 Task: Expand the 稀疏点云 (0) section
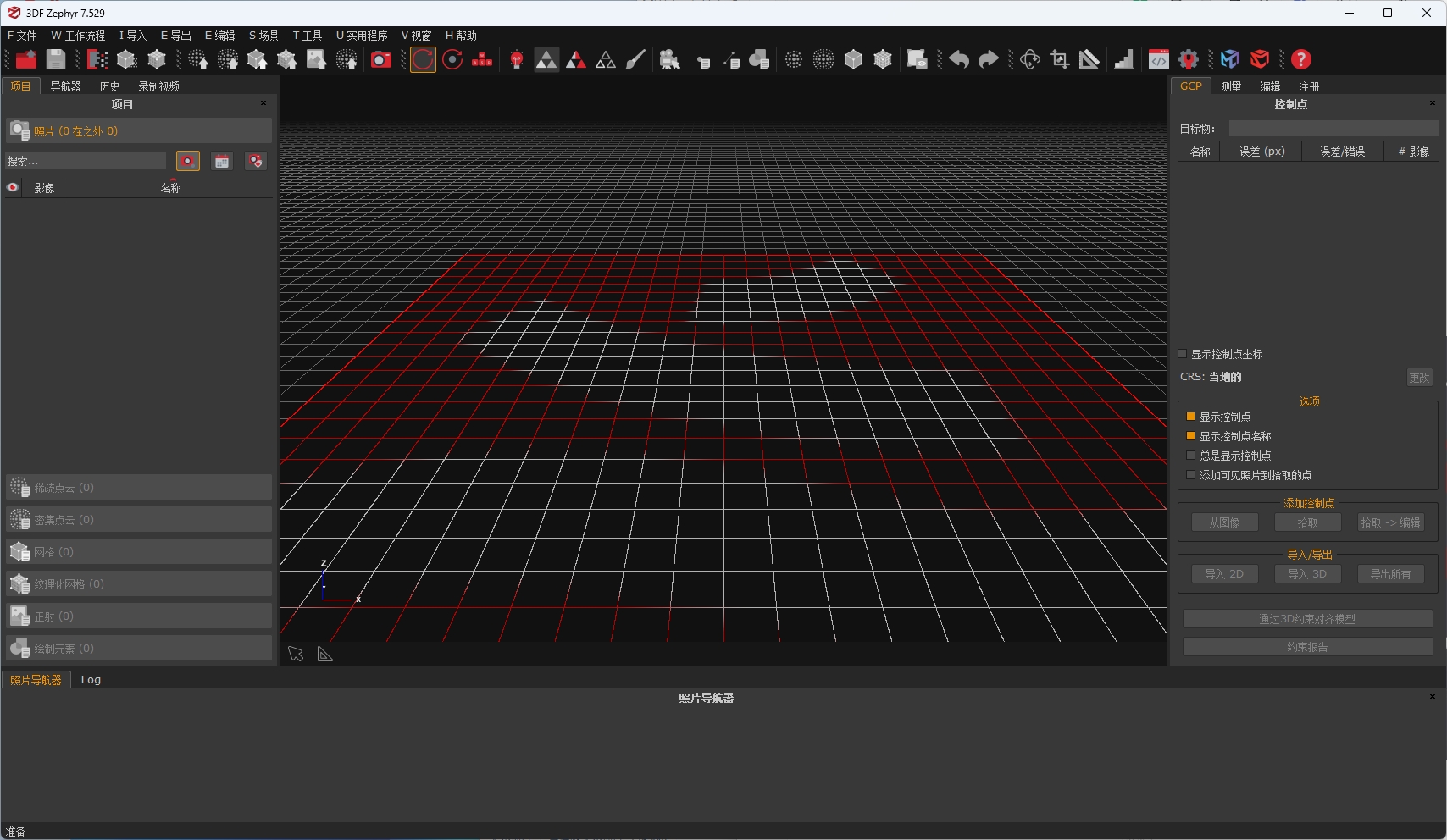coord(139,488)
